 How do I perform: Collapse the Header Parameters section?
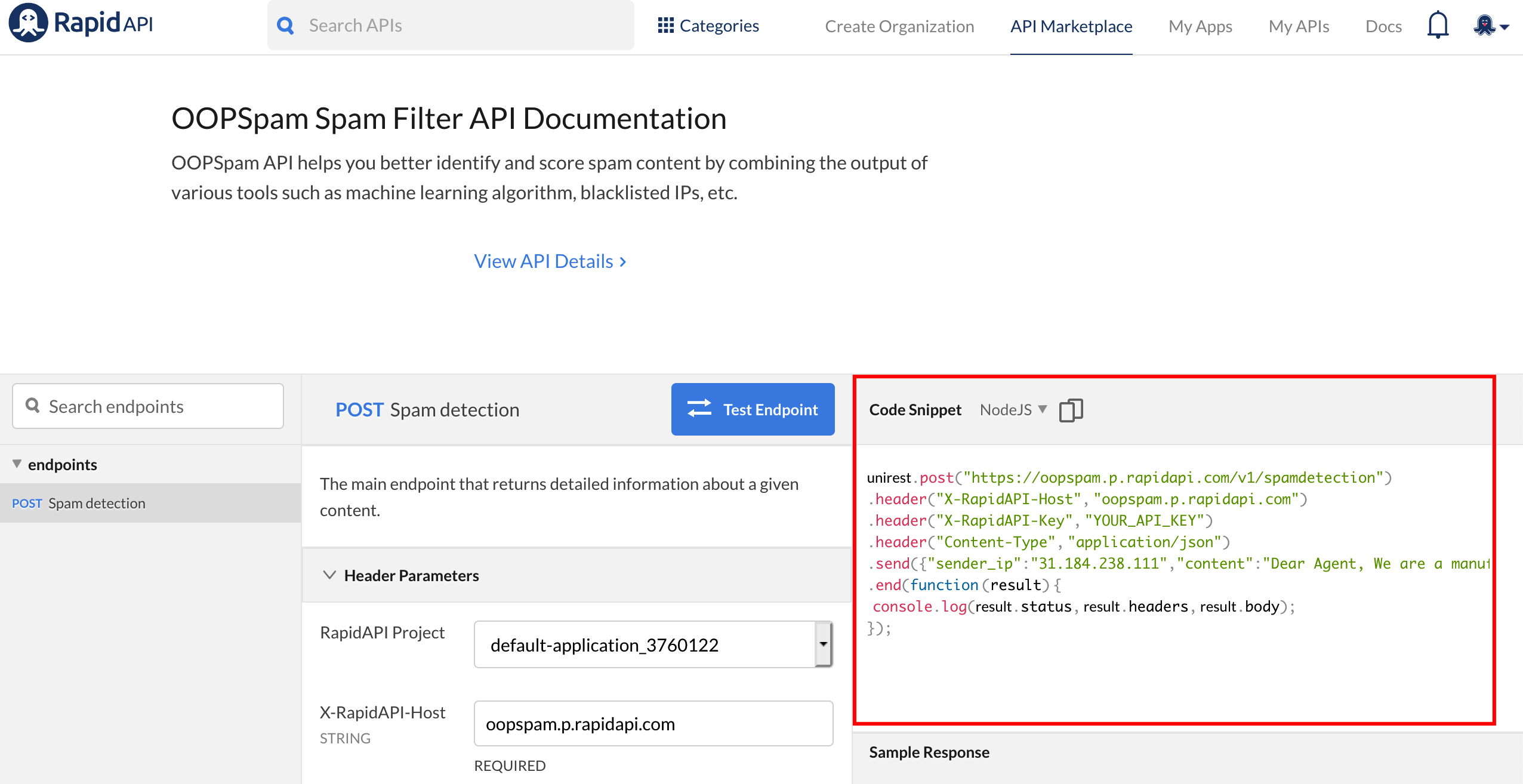click(x=329, y=575)
